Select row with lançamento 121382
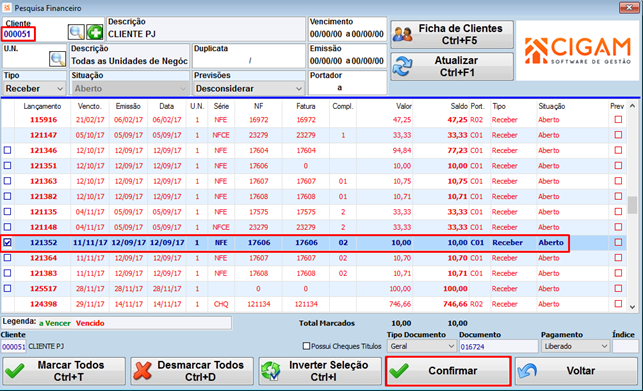 [313, 197]
